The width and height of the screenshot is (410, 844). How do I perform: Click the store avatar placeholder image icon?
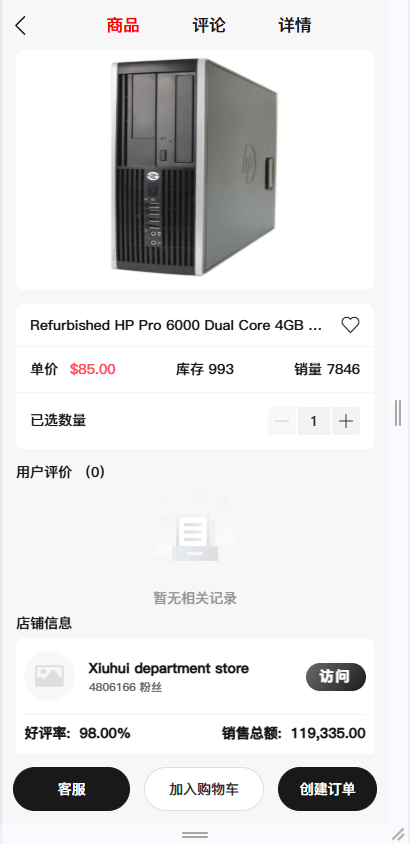pos(50,676)
